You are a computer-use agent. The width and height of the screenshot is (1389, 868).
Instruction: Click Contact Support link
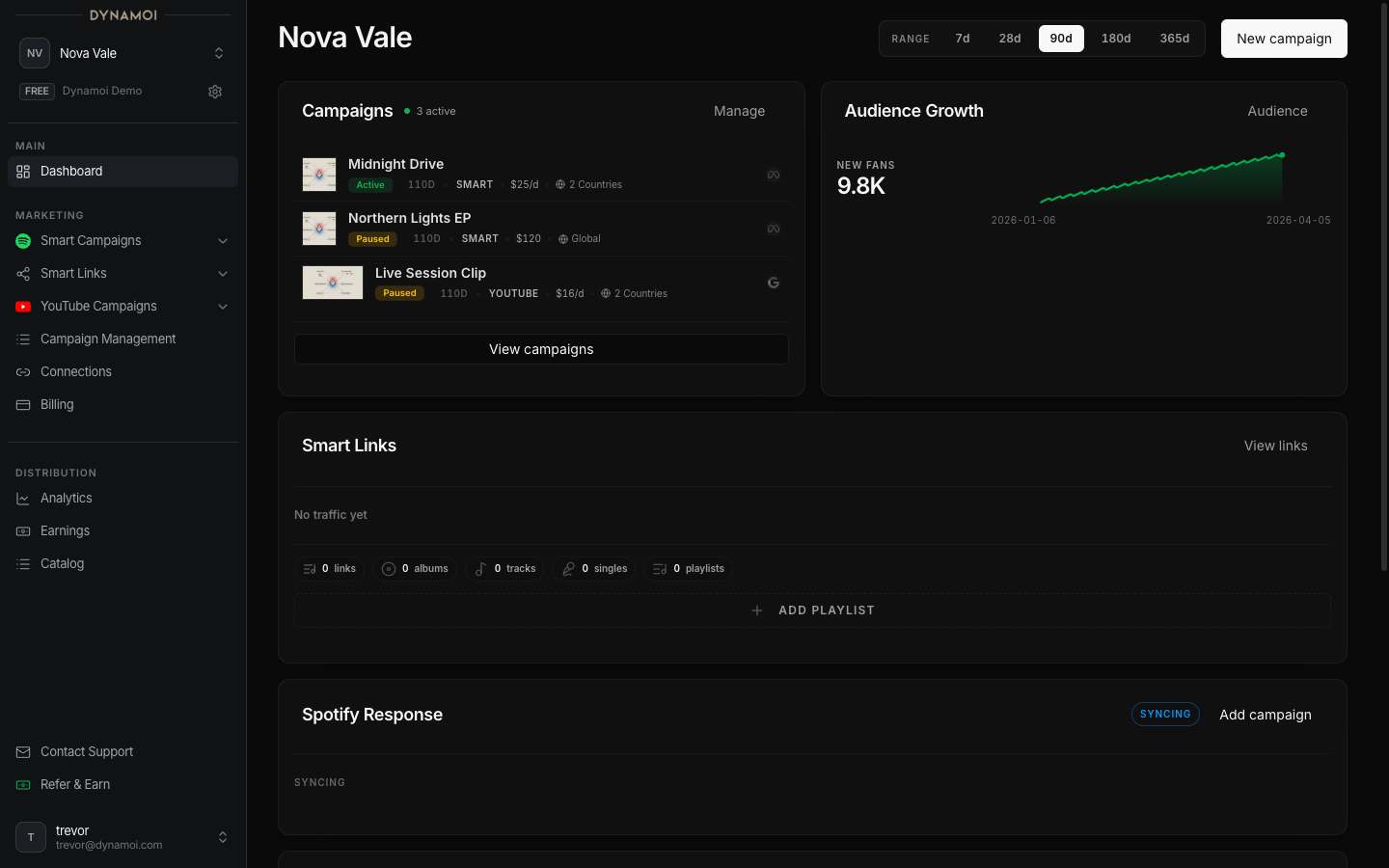(123, 752)
